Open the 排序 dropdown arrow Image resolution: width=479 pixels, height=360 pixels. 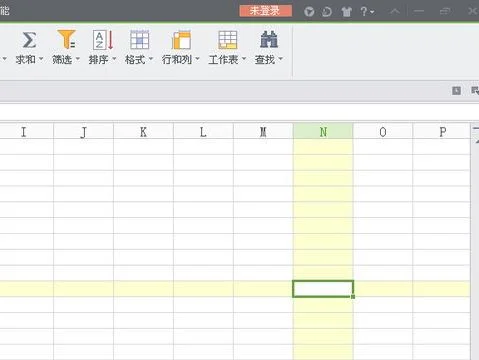point(114,59)
